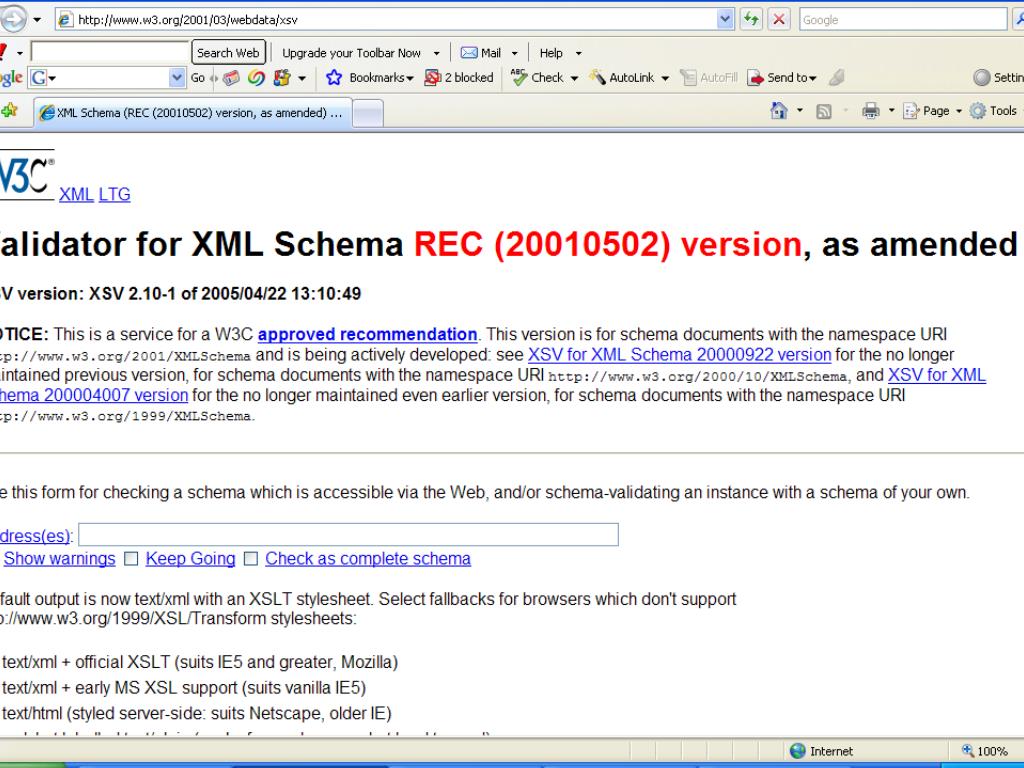This screenshot has width=1024, height=768.
Task: Tick the checkbox before Keep Going
Action: point(131,558)
